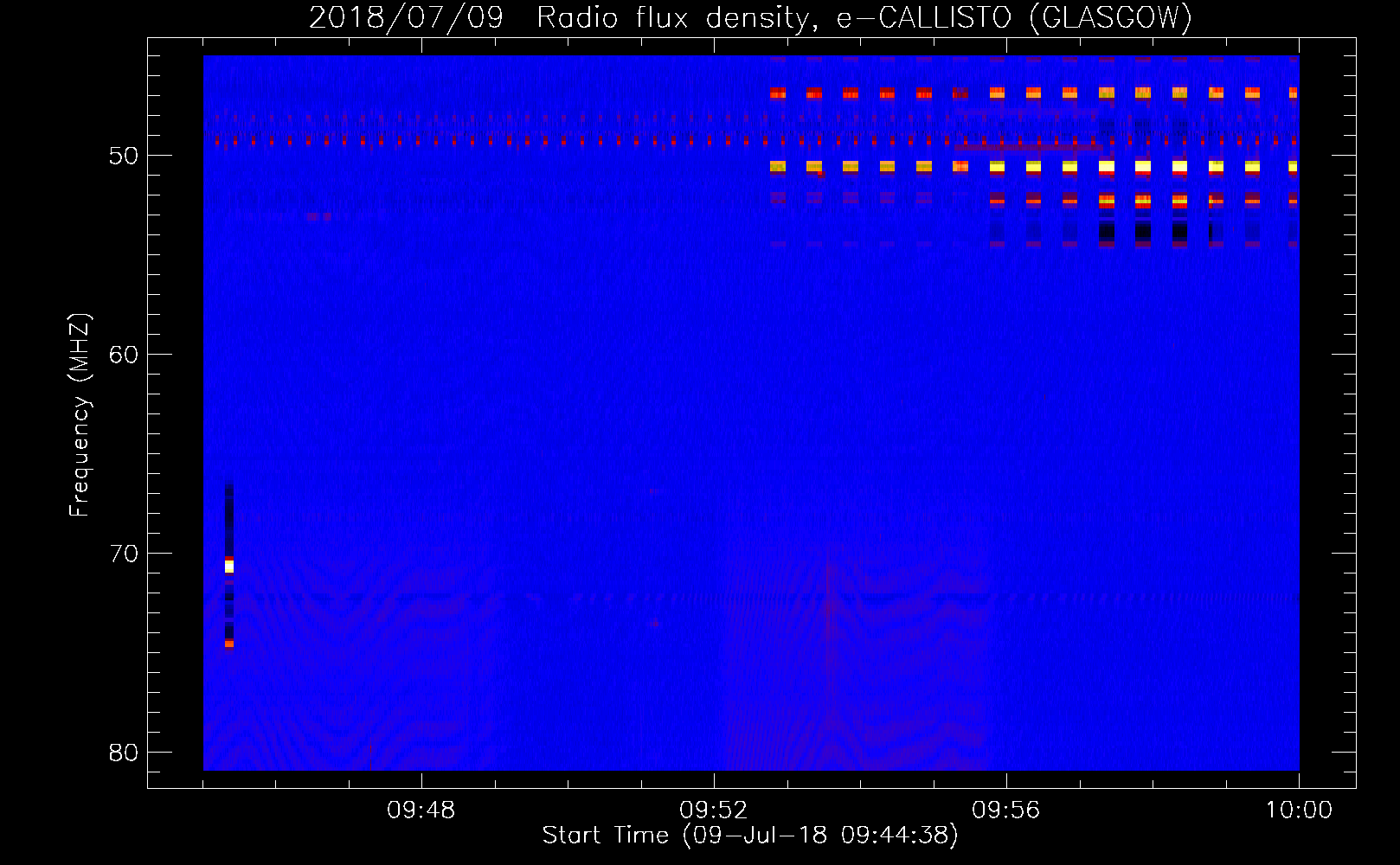Click the 'Frequency (MHZ)' axis label
The image size is (1400, 865).
(80, 415)
